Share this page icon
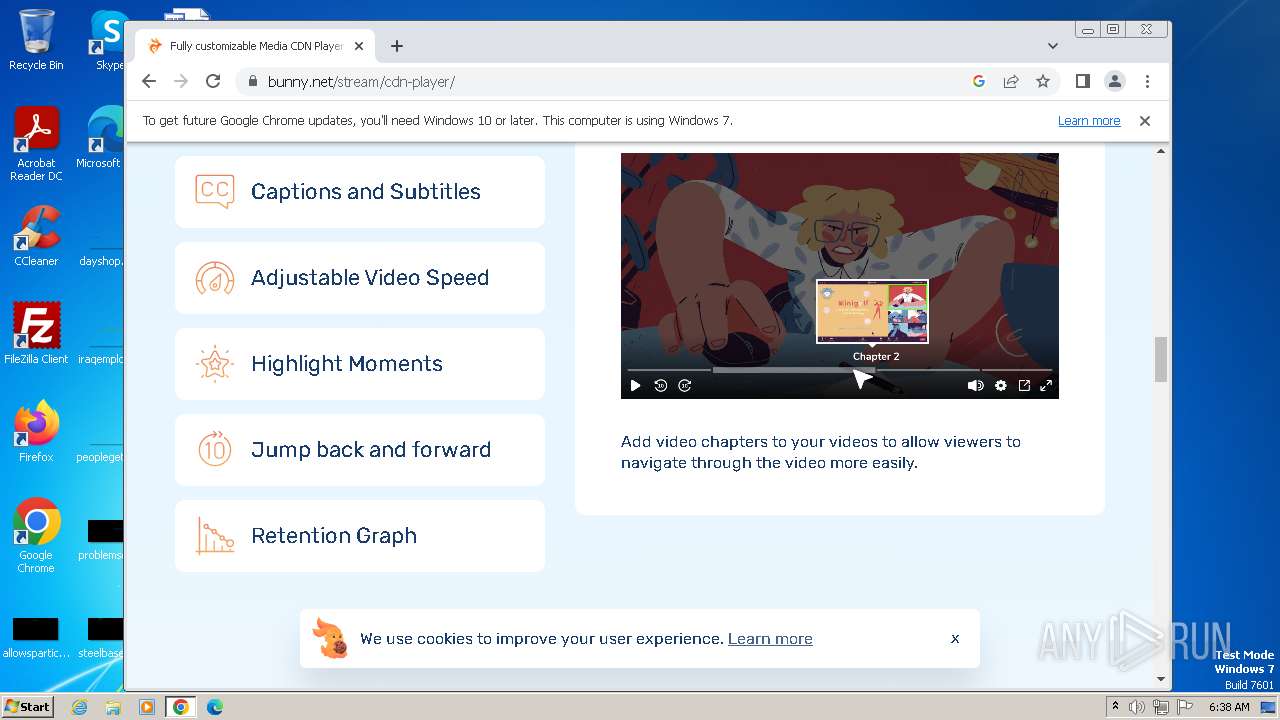 click(x=1011, y=82)
